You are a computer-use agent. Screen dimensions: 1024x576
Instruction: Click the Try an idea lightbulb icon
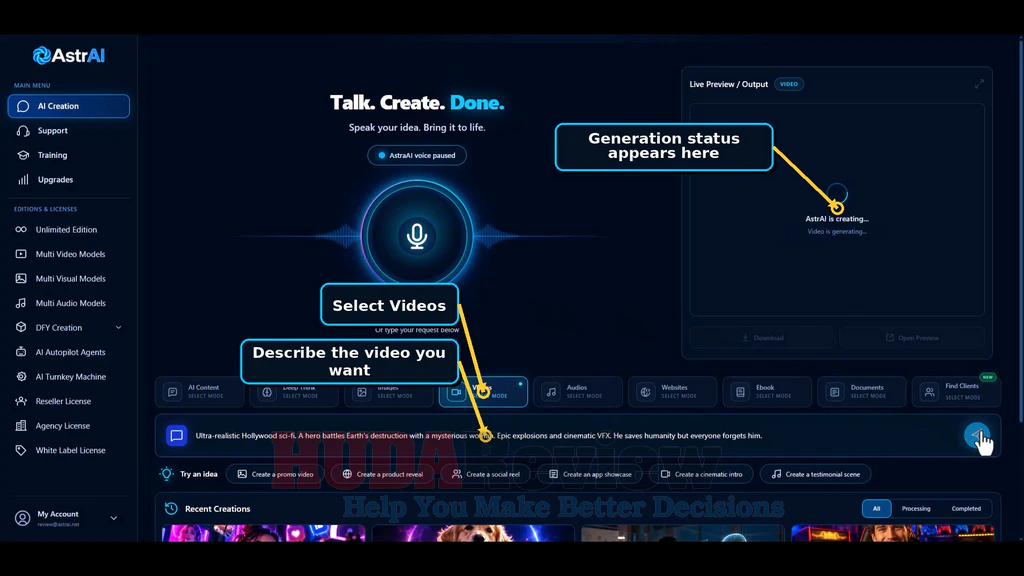tap(167, 474)
